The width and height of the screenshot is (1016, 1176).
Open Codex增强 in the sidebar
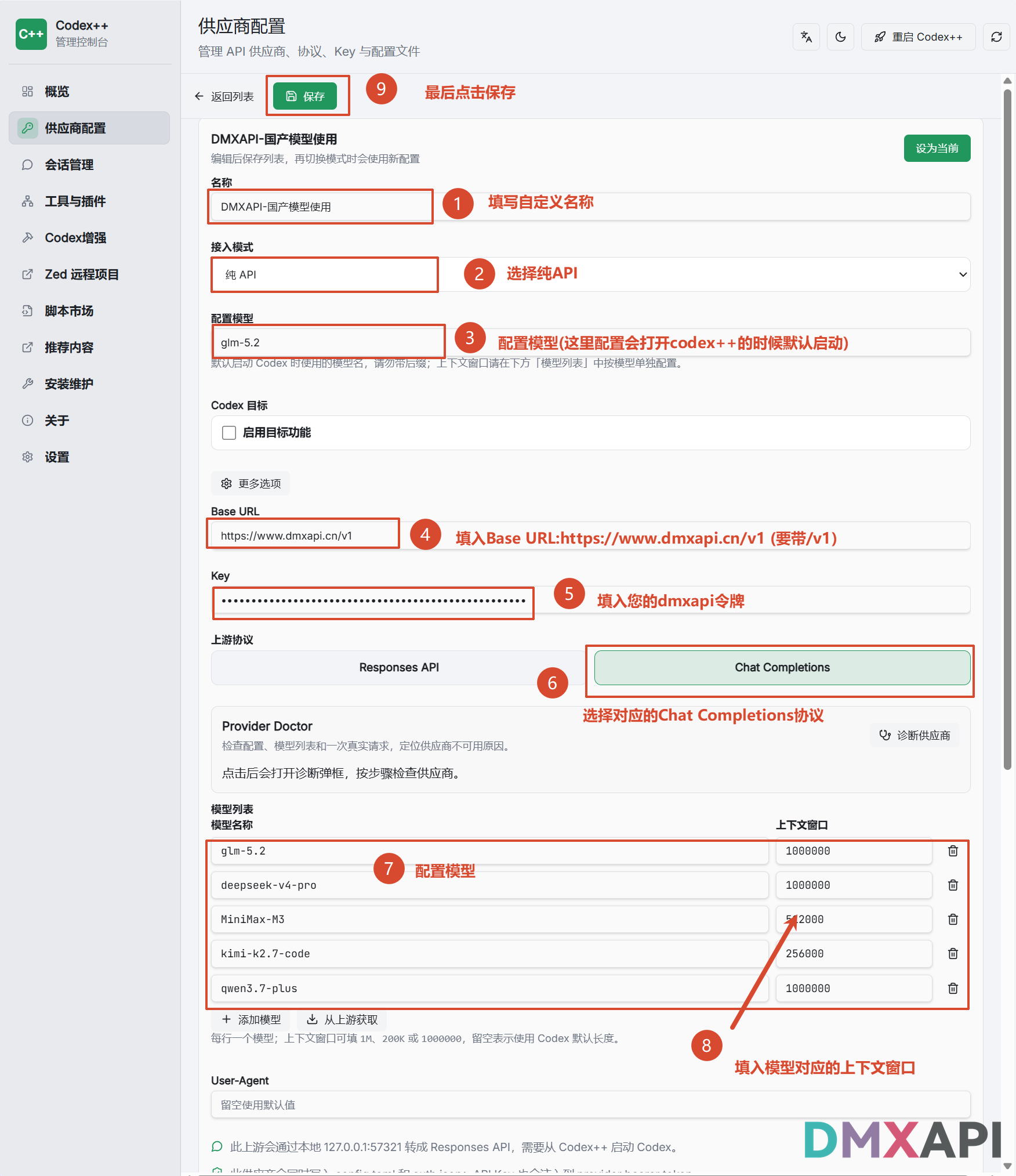pos(89,238)
